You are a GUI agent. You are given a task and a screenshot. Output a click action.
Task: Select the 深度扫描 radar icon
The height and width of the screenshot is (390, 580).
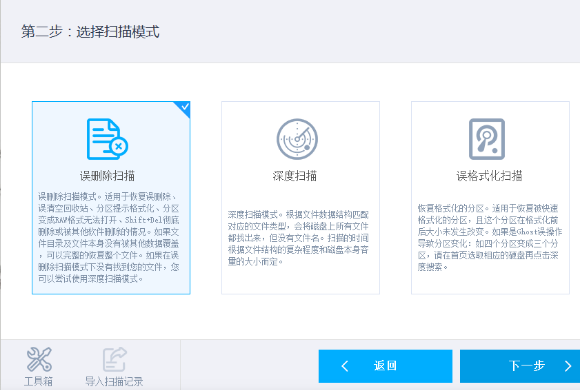tap(297, 139)
